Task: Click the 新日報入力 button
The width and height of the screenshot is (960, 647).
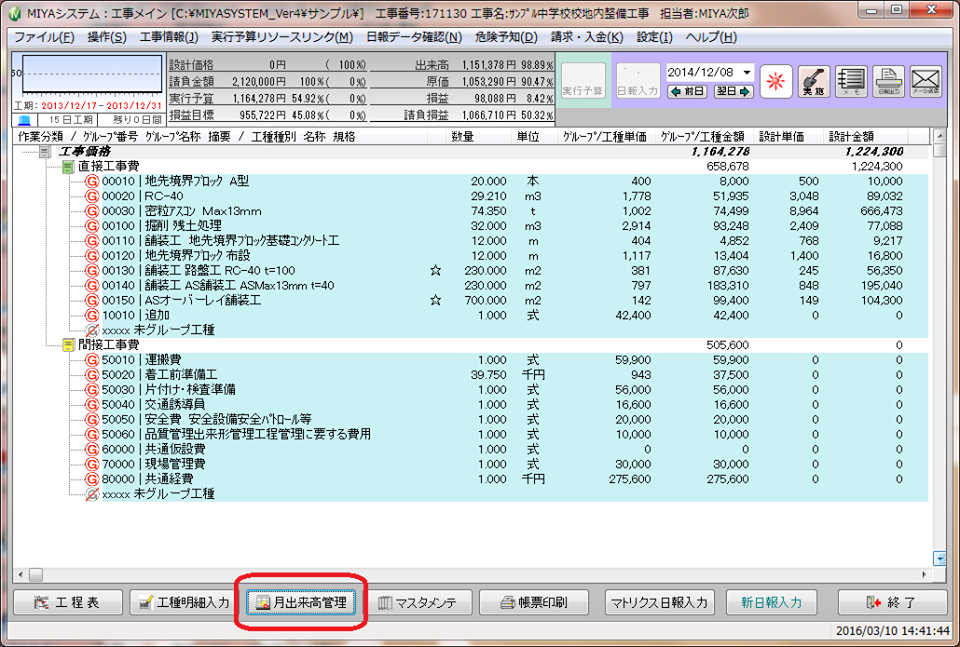Action: (x=771, y=602)
